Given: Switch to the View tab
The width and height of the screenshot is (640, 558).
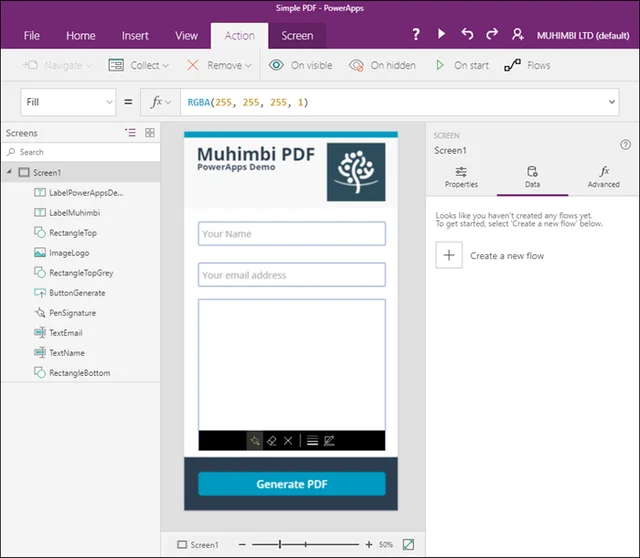Looking at the screenshot, I should (x=187, y=36).
